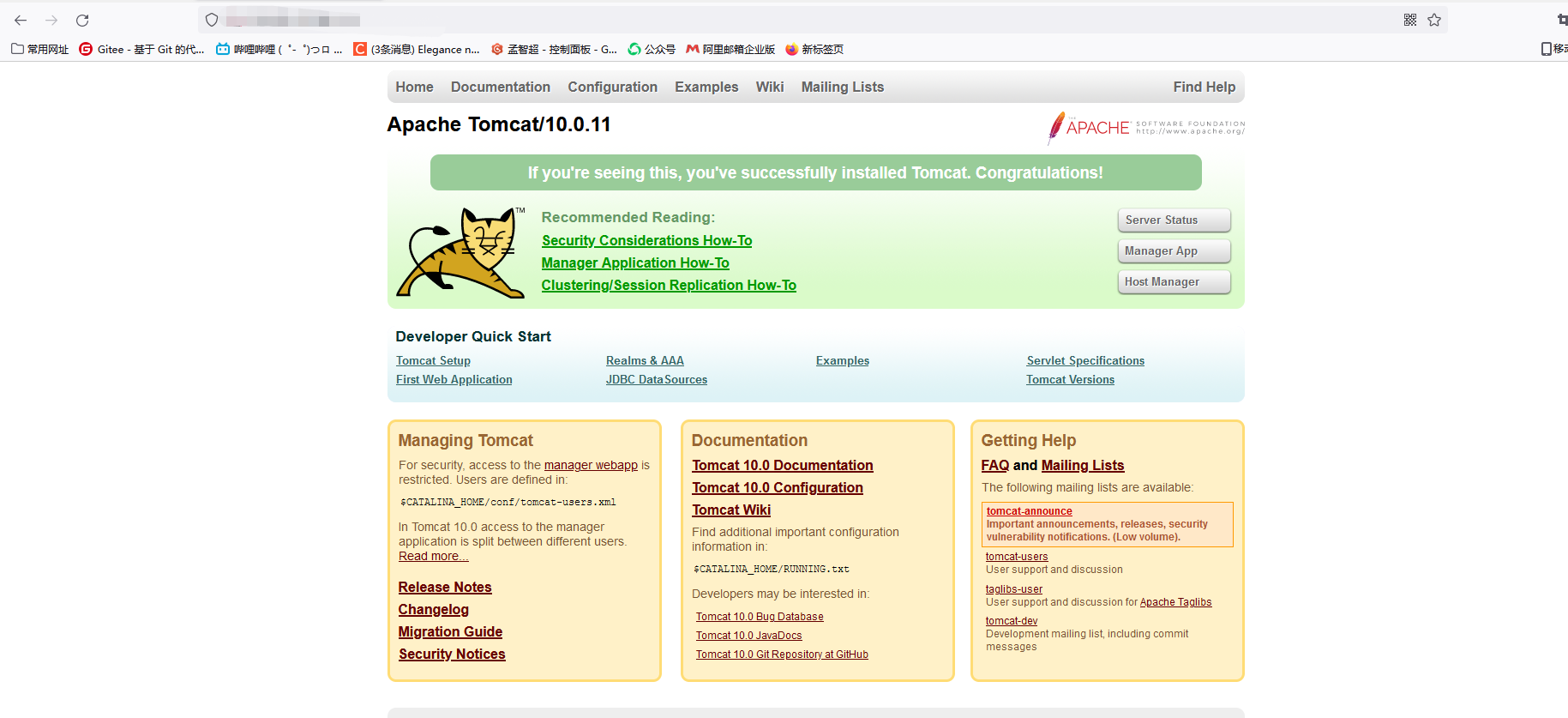Open the Realms & AAA link
Screen dimensions: 1568x718
tap(645, 361)
